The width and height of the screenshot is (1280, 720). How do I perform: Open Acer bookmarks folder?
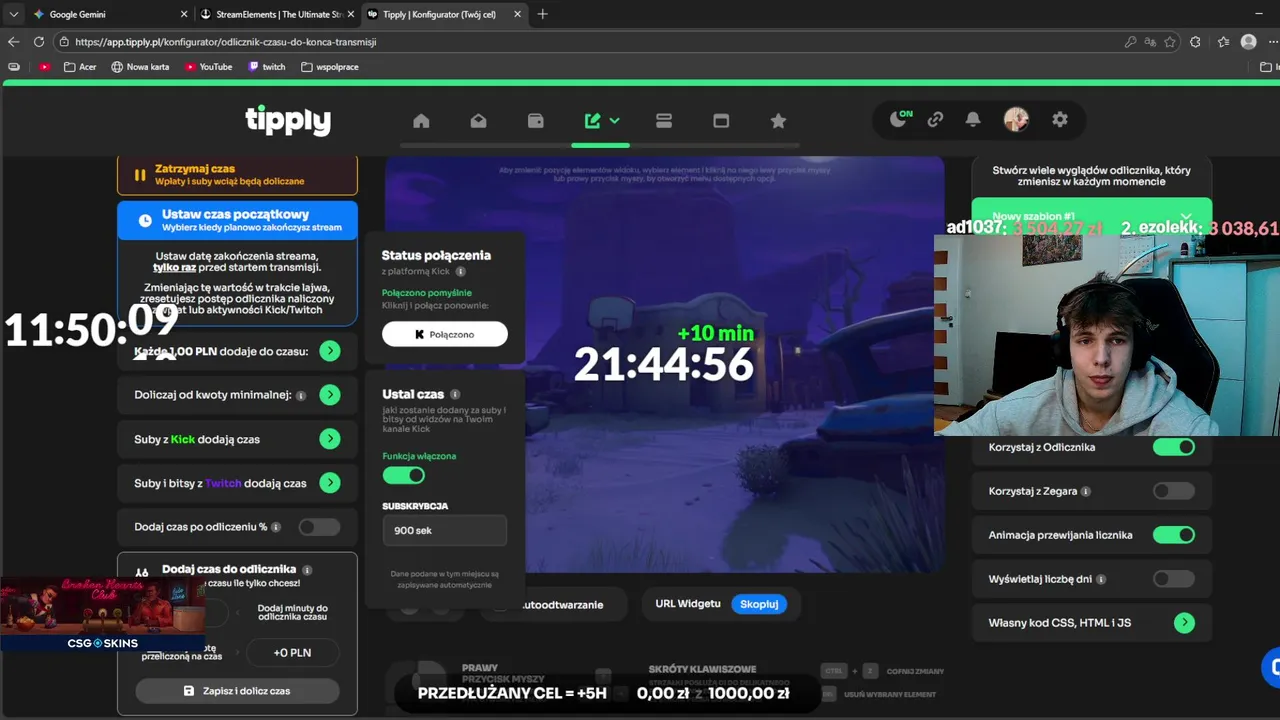pyautogui.click(x=80, y=67)
